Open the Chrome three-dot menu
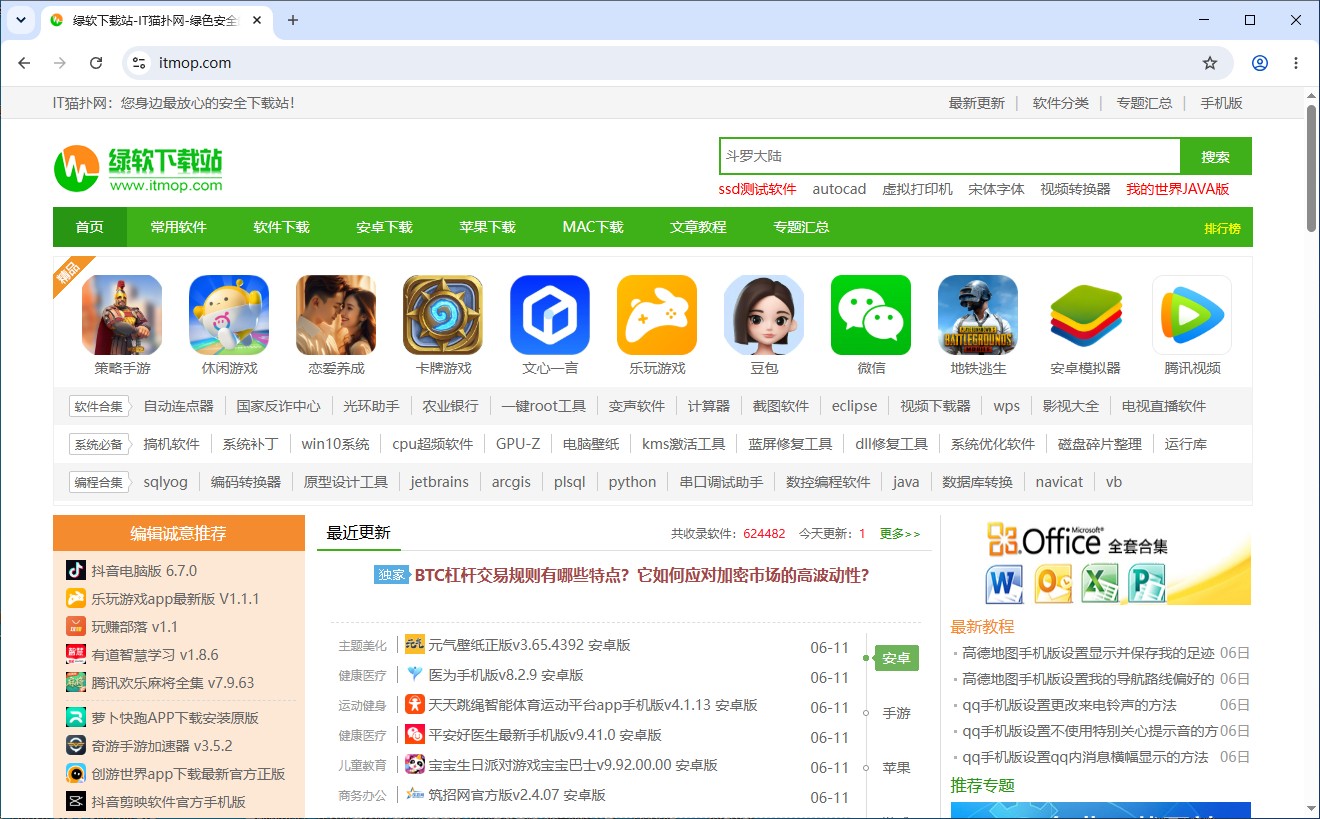1320x819 pixels. coord(1296,63)
